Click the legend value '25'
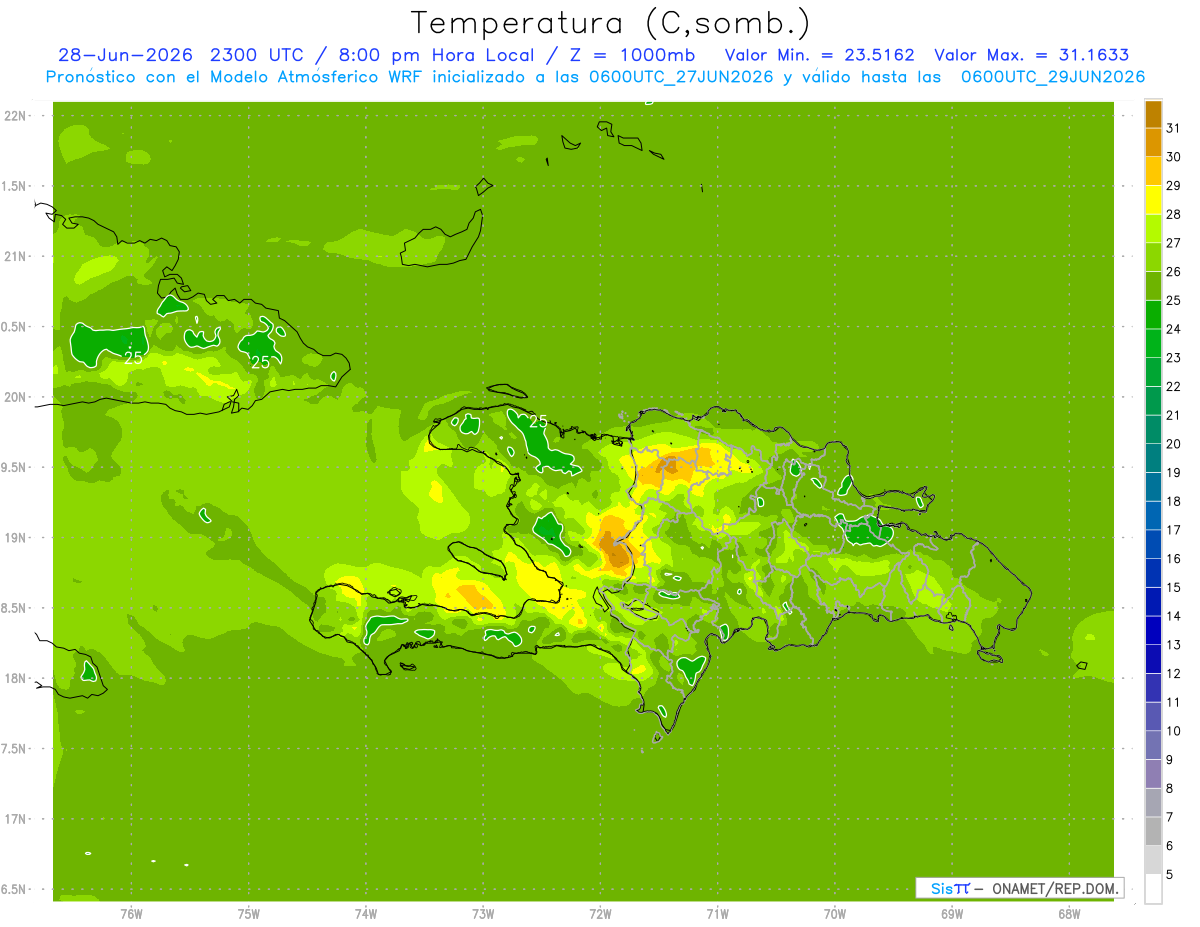 pyautogui.click(x=1173, y=300)
